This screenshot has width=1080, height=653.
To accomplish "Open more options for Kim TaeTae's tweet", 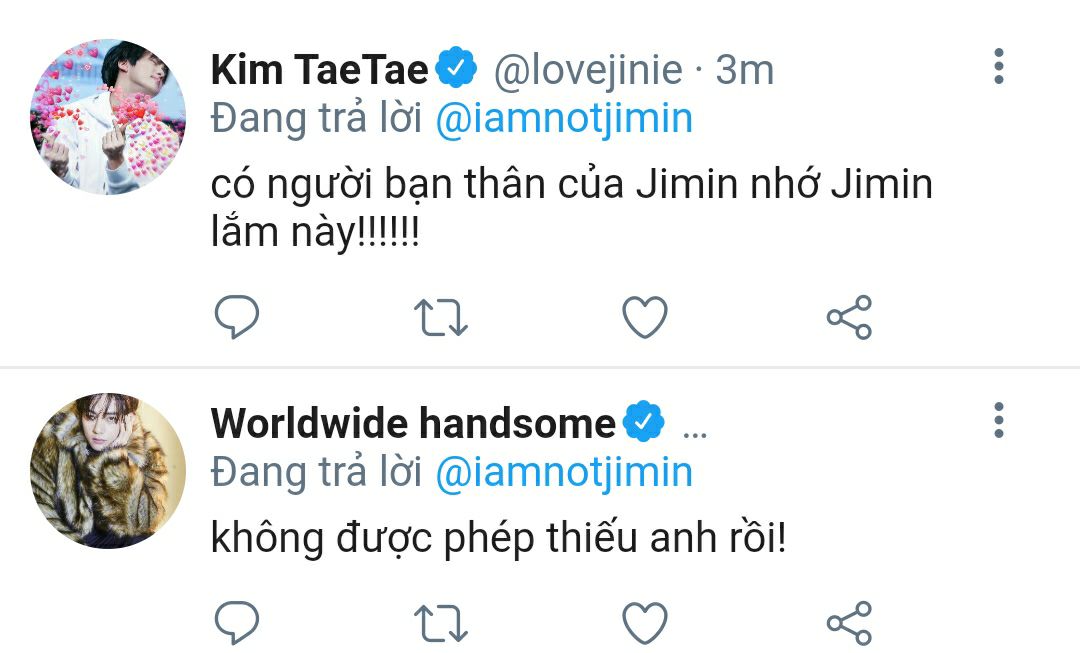I will [999, 67].
